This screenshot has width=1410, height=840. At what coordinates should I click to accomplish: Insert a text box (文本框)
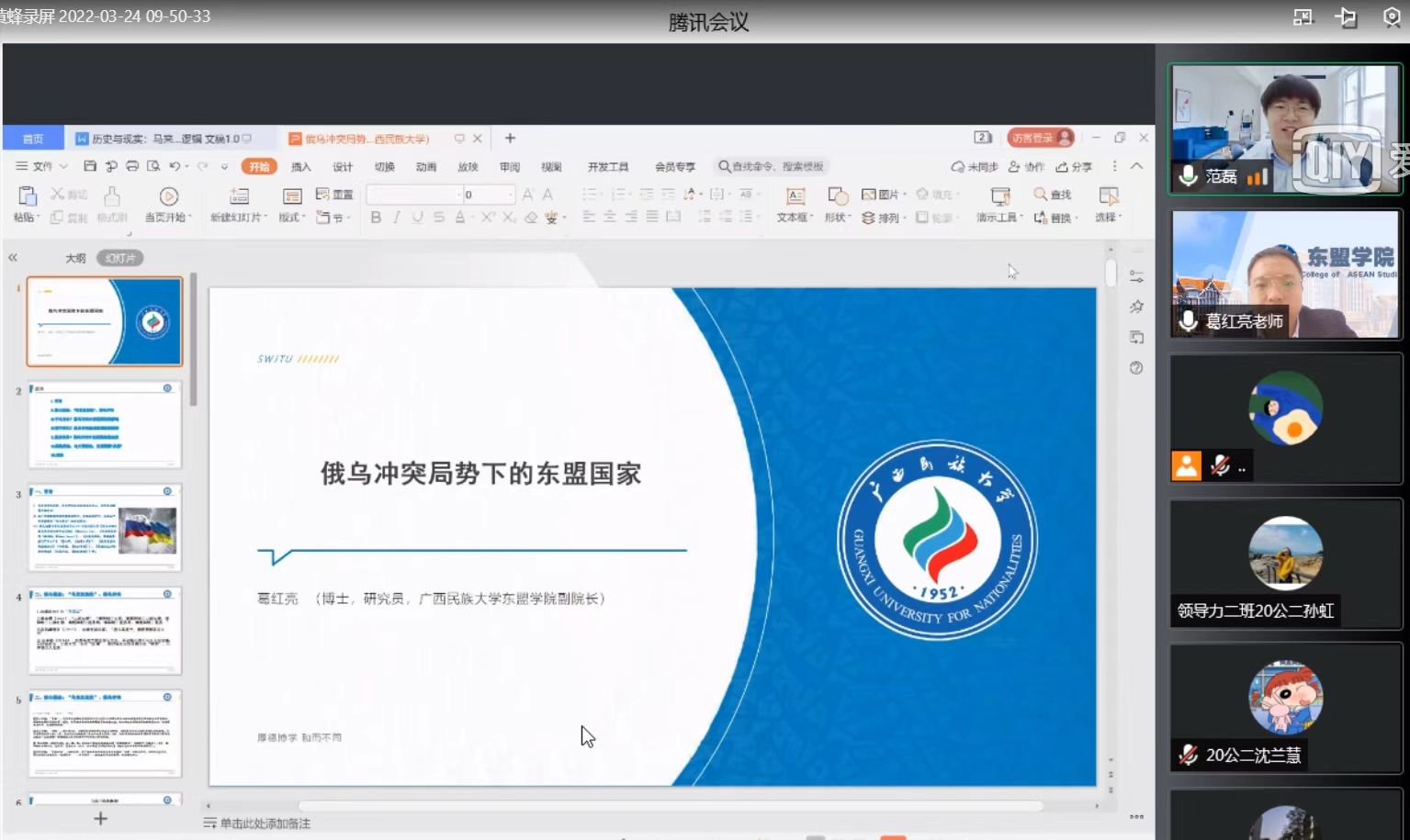pyautogui.click(x=795, y=196)
